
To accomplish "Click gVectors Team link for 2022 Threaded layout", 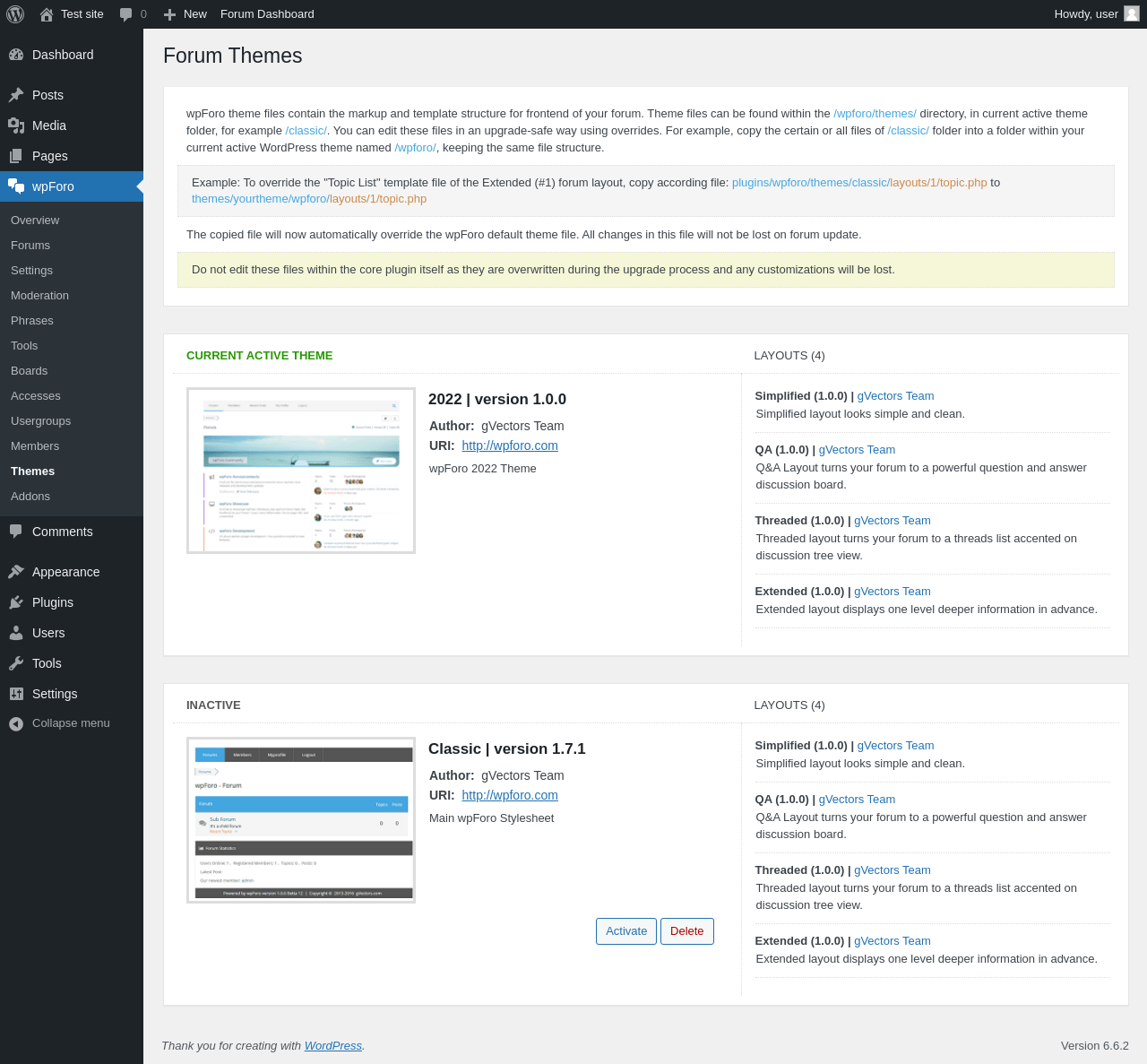I will pyautogui.click(x=893, y=521).
